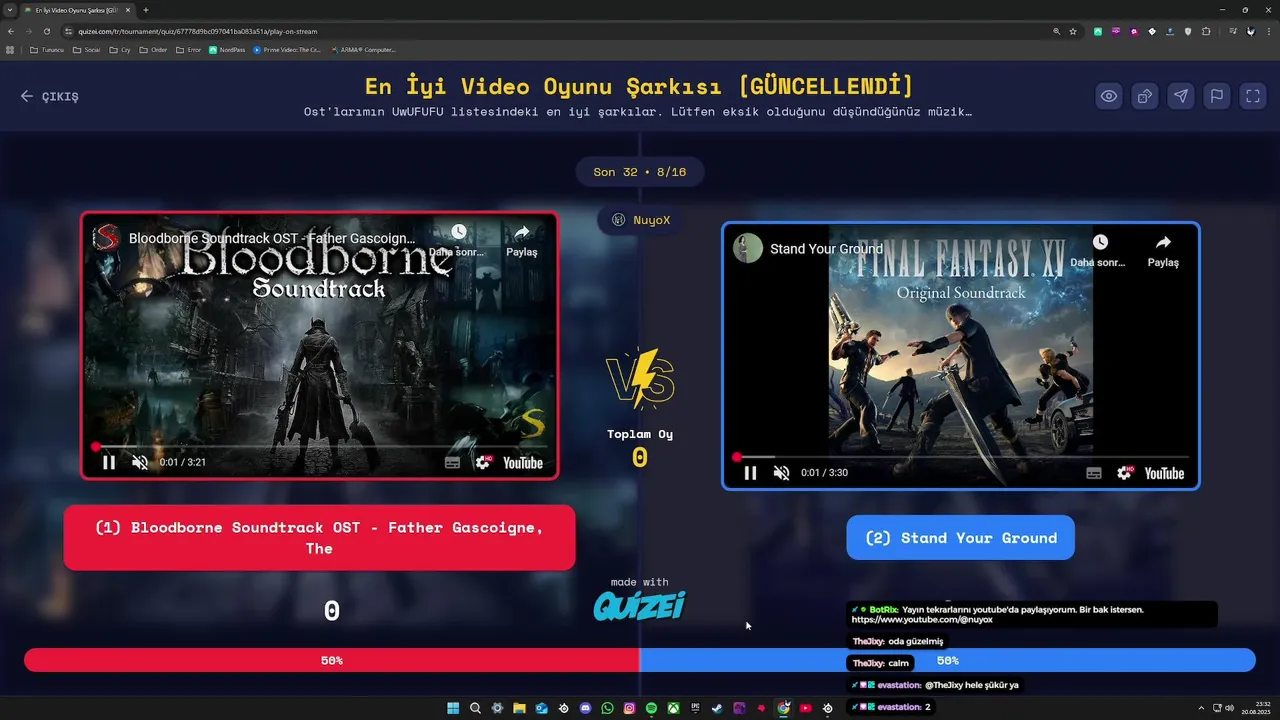Click YouTube logo on Bloodborne video
Image resolution: width=1280 pixels, height=720 pixels.
pos(522,462)
